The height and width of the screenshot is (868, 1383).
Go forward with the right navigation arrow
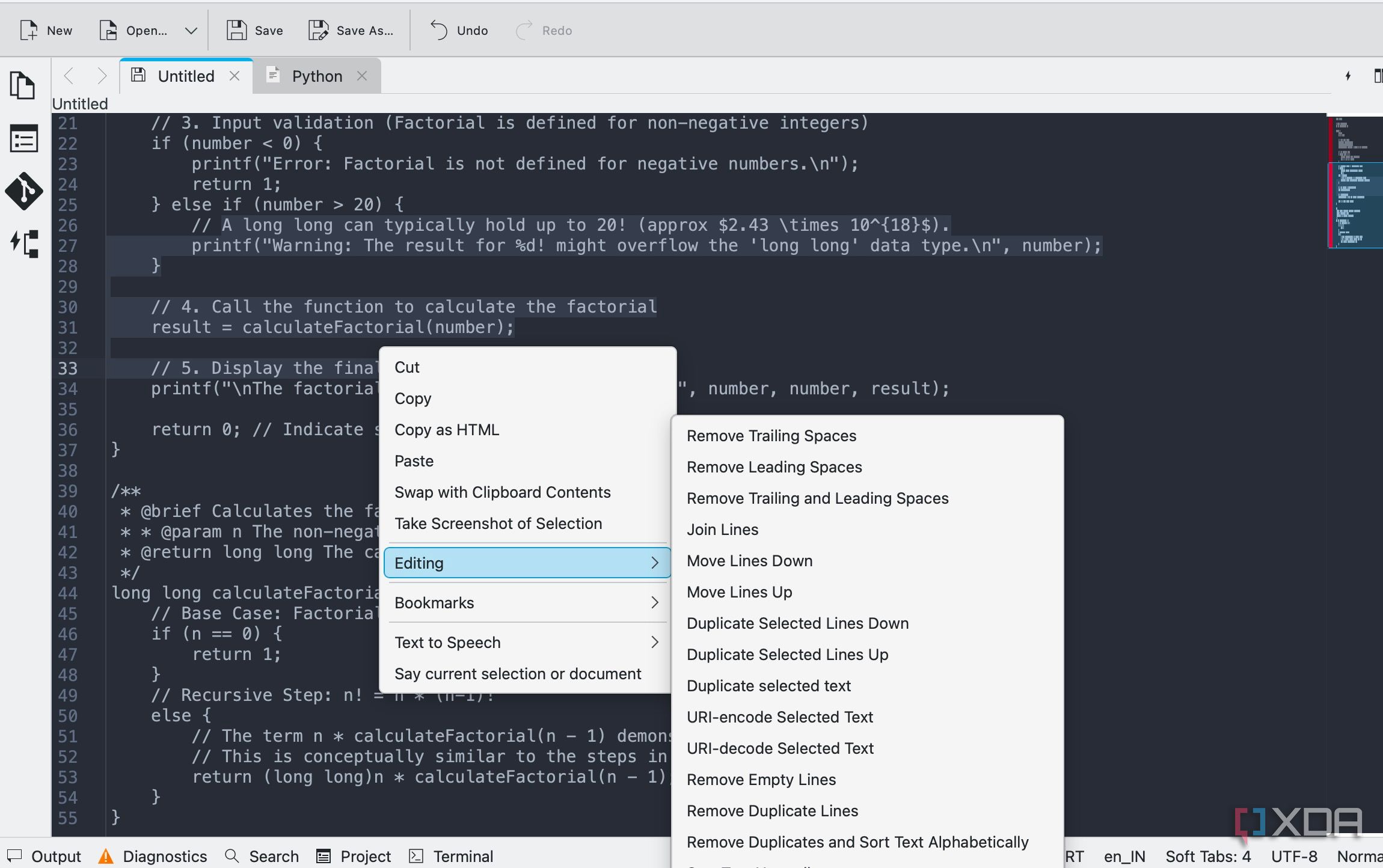tap(101, 76)
